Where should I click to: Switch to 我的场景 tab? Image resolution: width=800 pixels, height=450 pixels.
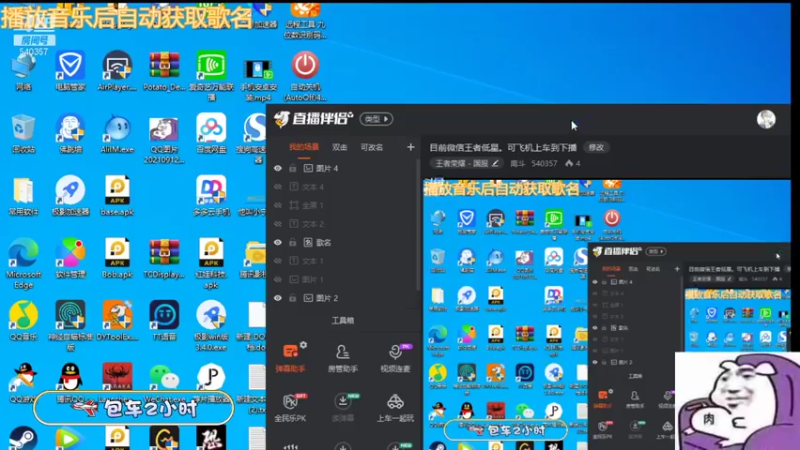click(304, 147)
